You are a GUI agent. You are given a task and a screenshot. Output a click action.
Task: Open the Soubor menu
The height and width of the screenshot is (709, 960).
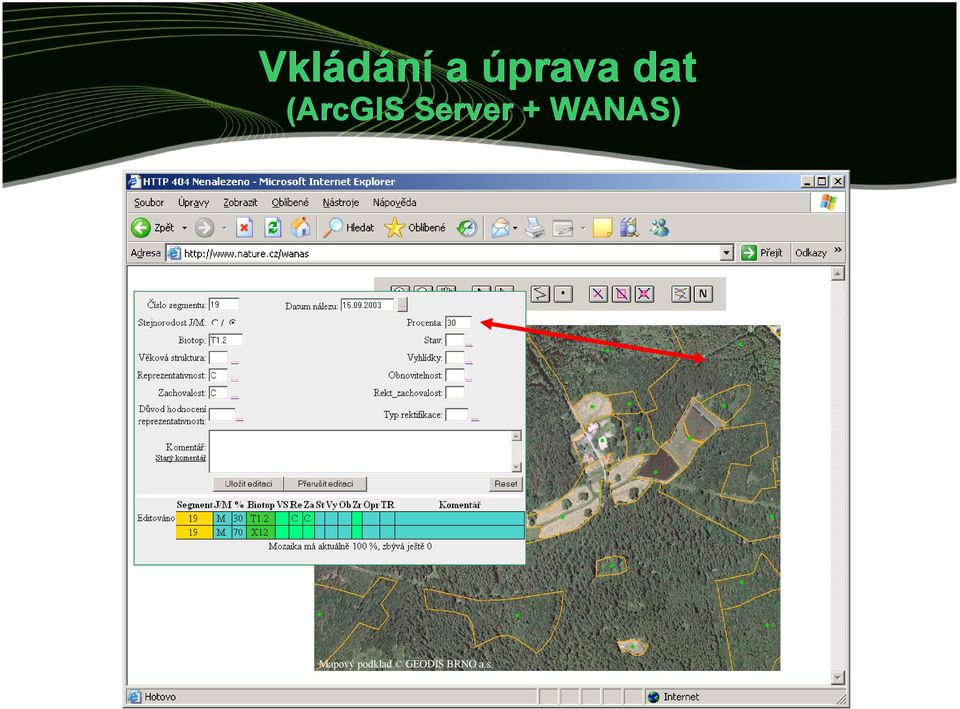(x=149, y=203)
